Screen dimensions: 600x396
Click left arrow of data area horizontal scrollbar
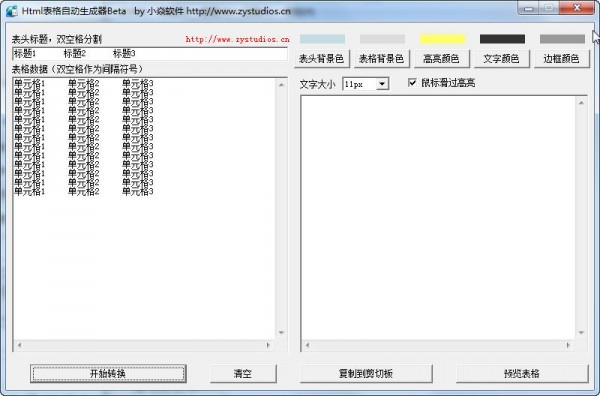[19, 345]
